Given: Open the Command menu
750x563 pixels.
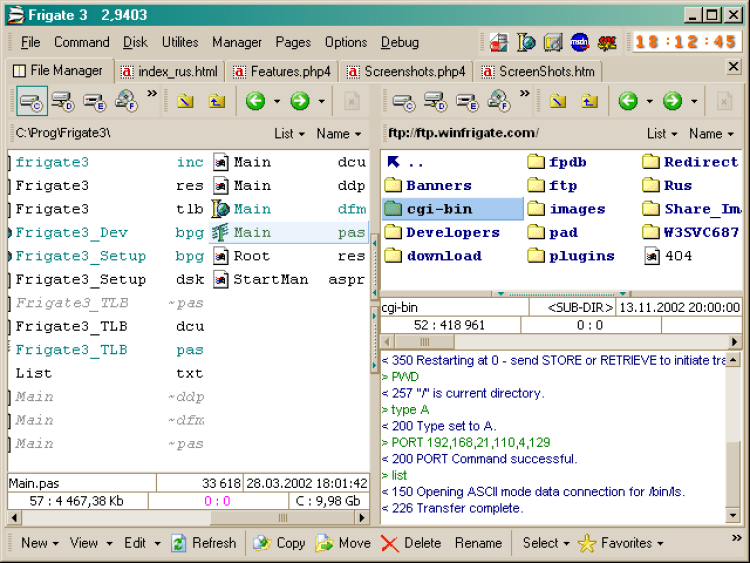Looking at the screenshot, I should pos(81,43).
